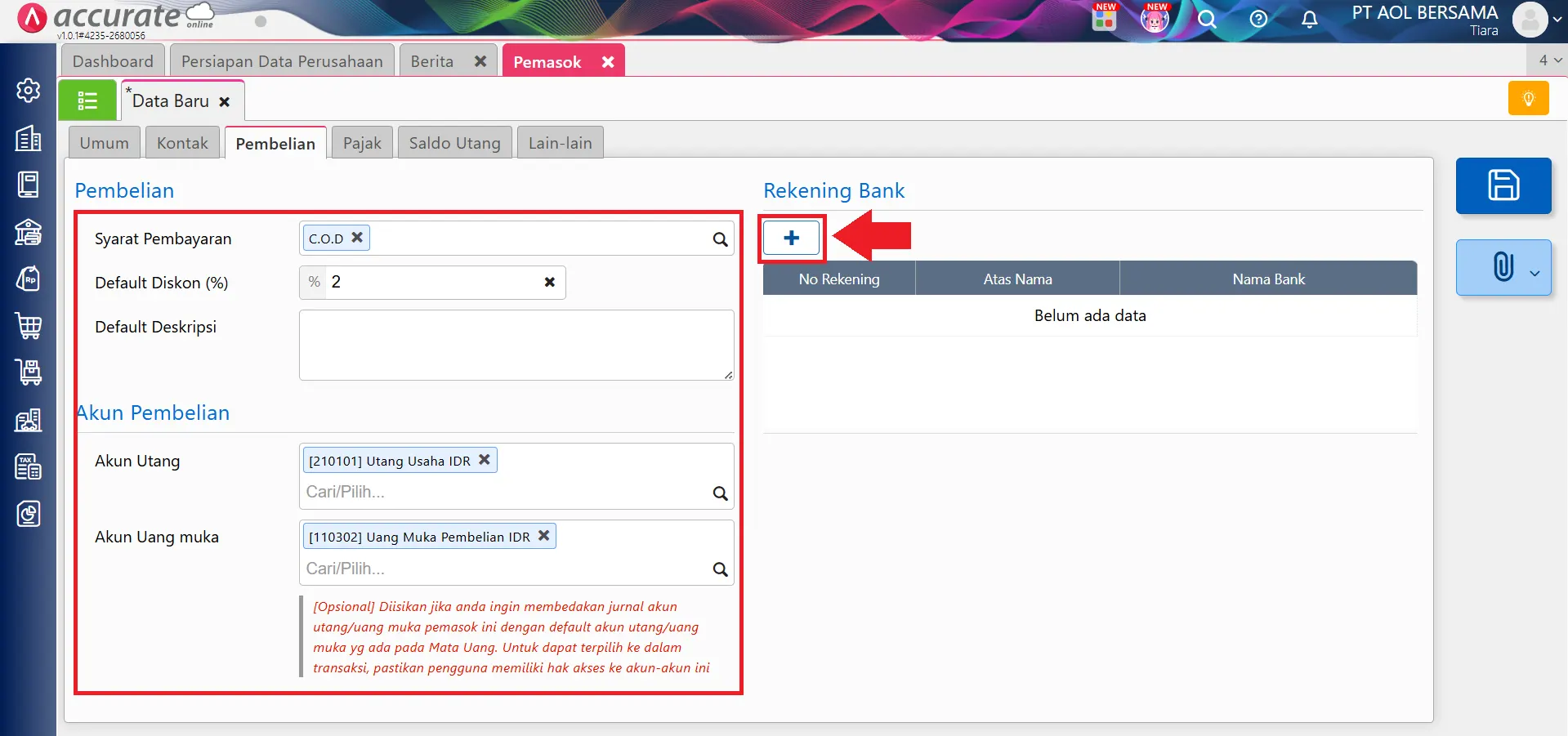Click Cari/Pilih field under Akun Uang muka
Viewport: 1568px width, 736px height.
coord(505,569)
